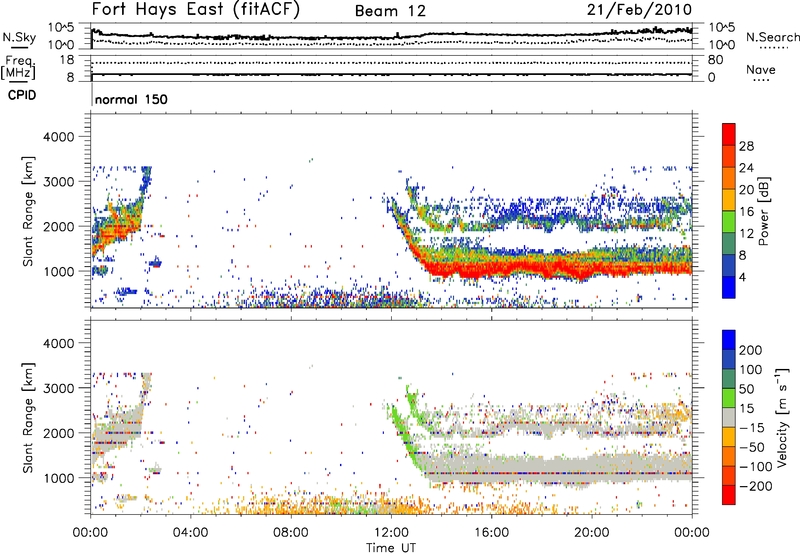Pick the red top segment of Power colorbar
The image size is (800, 554).
point(729,134)
